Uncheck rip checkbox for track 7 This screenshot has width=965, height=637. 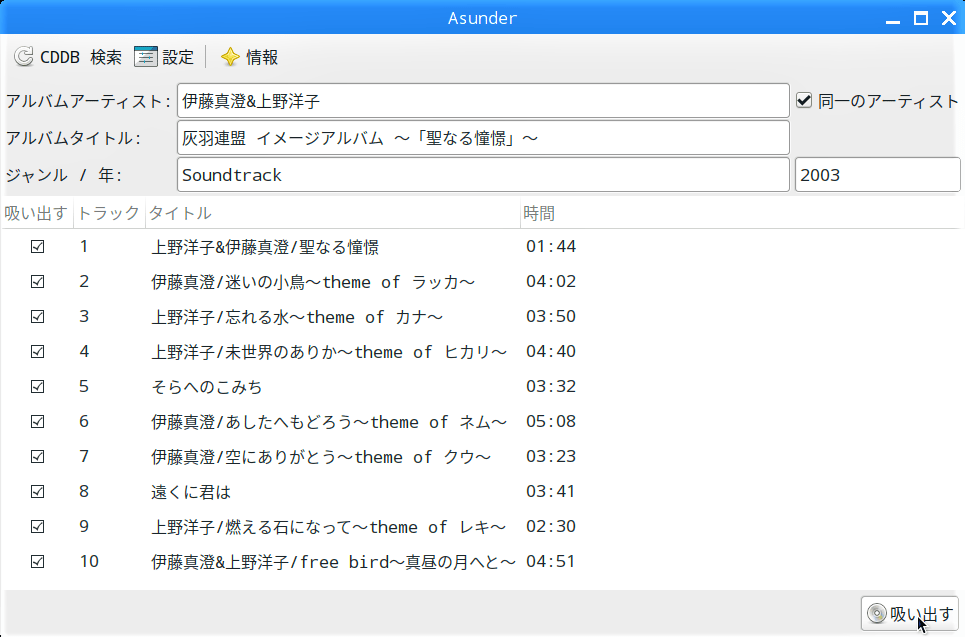[38, 457]
